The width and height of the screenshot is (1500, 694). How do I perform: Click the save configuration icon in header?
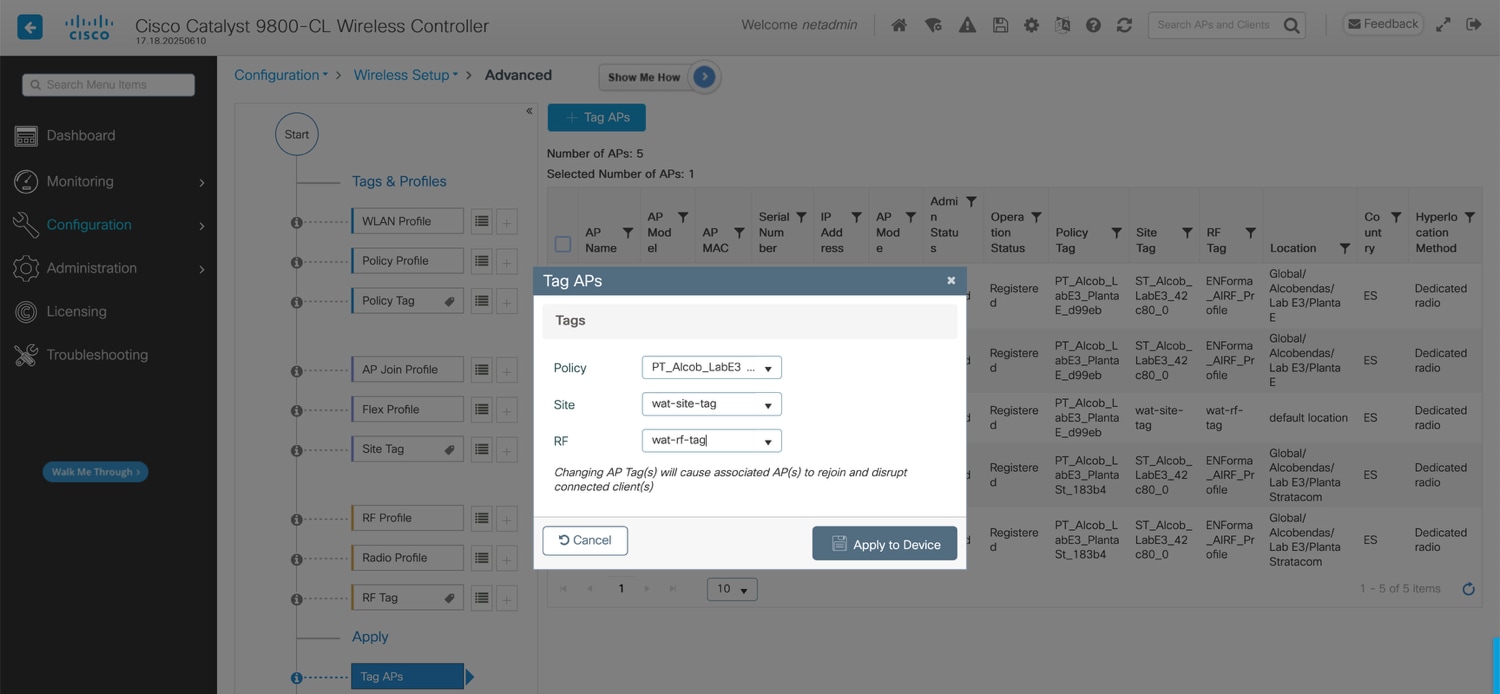coord(1000,24)
